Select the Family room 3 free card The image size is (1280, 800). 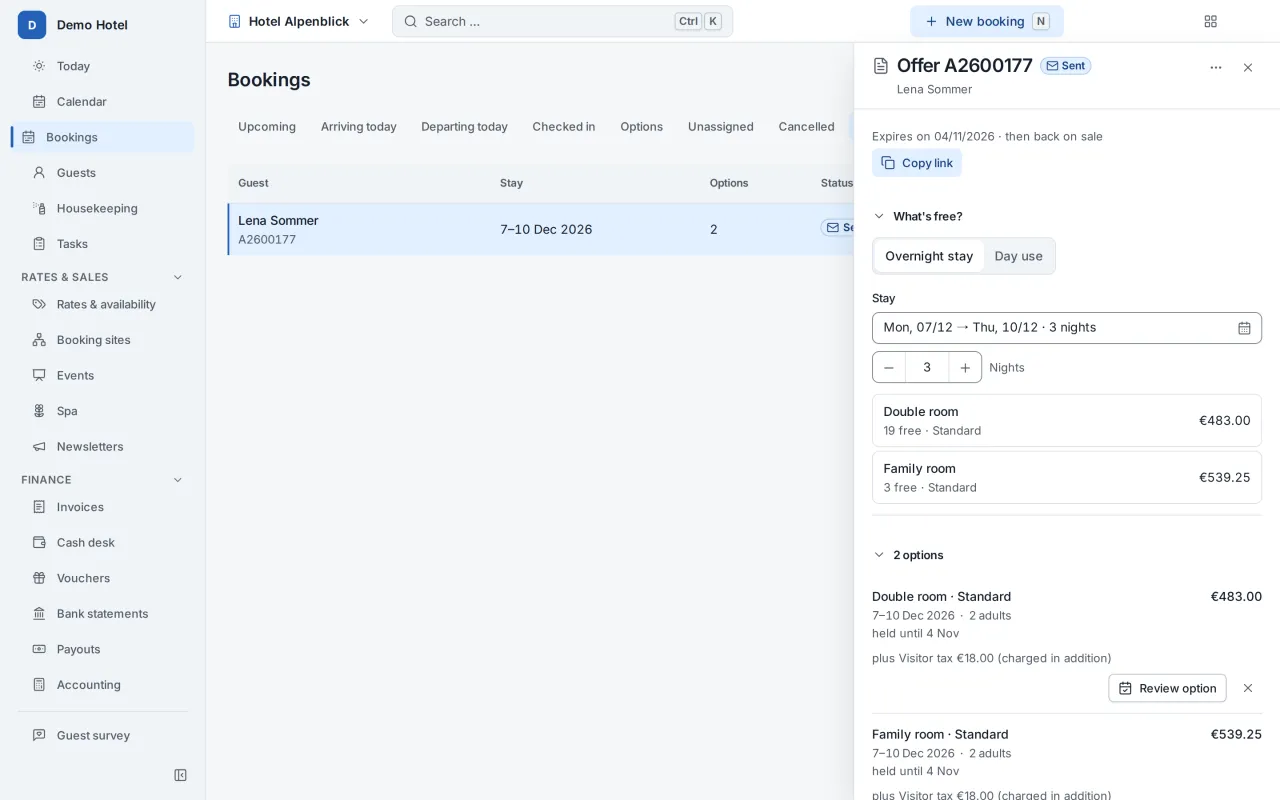pyautogui.click(x=1067, y=478)
